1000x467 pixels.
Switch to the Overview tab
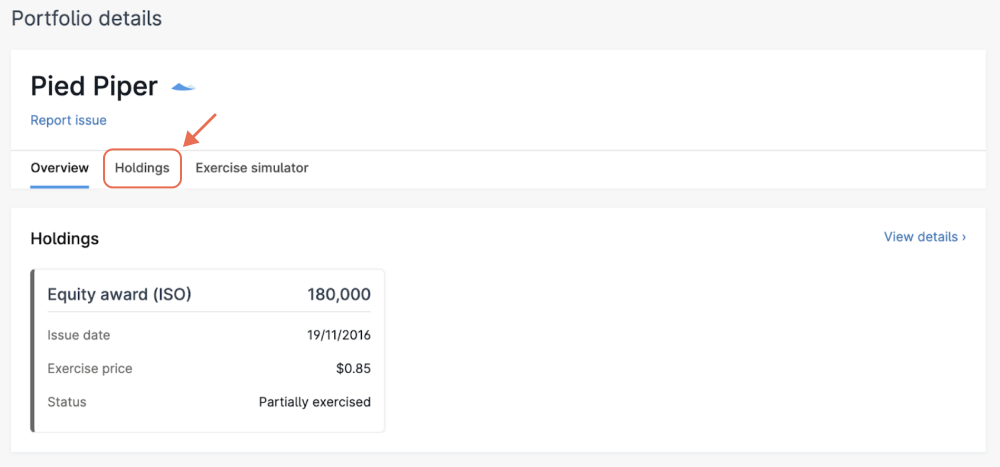click(x=59, y=168)
